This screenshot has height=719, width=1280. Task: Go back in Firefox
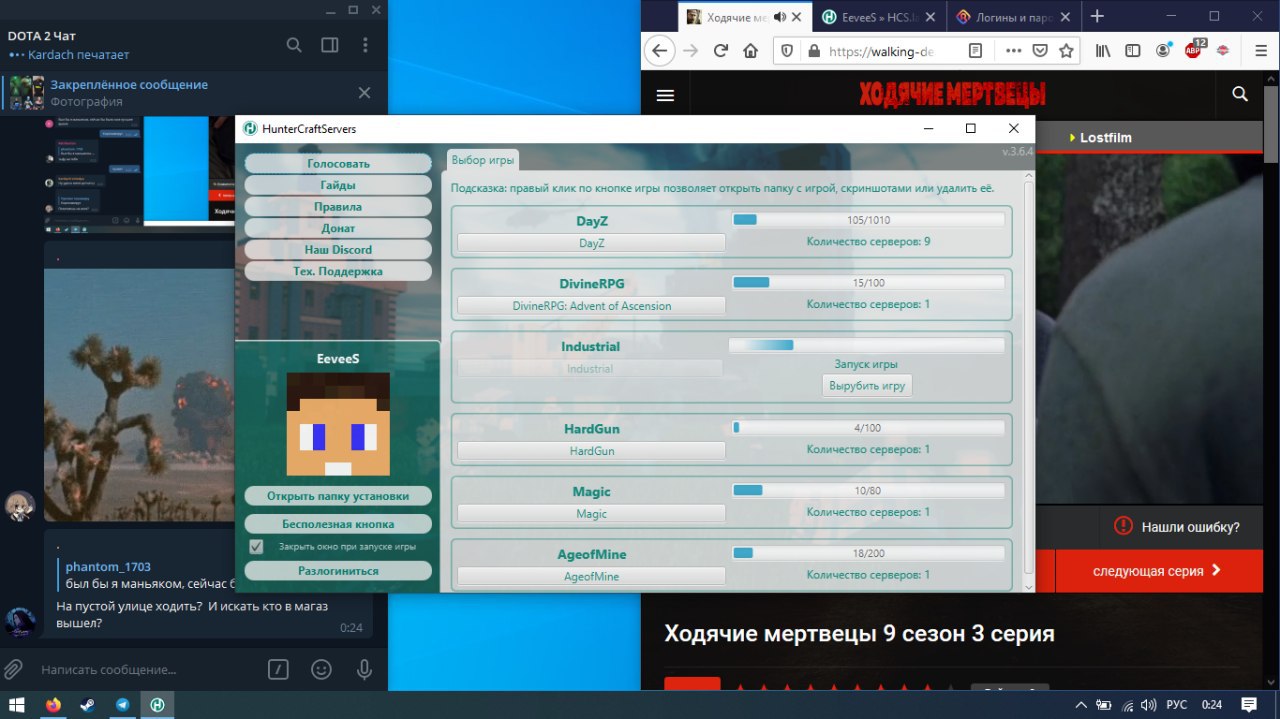pyautogui.click(x=659, y=51)
